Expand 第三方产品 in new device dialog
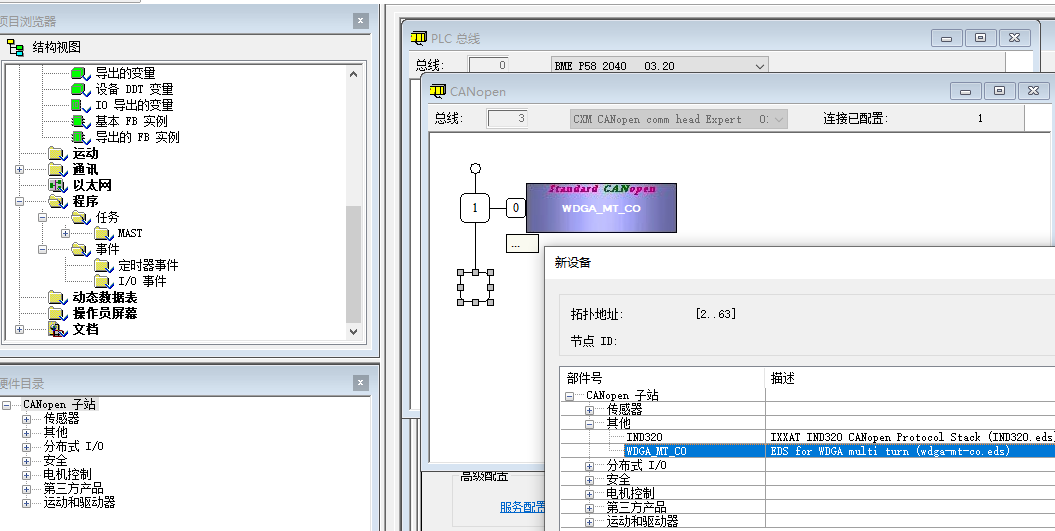This screenshot has width=1055, height=531. pos(590,508)
